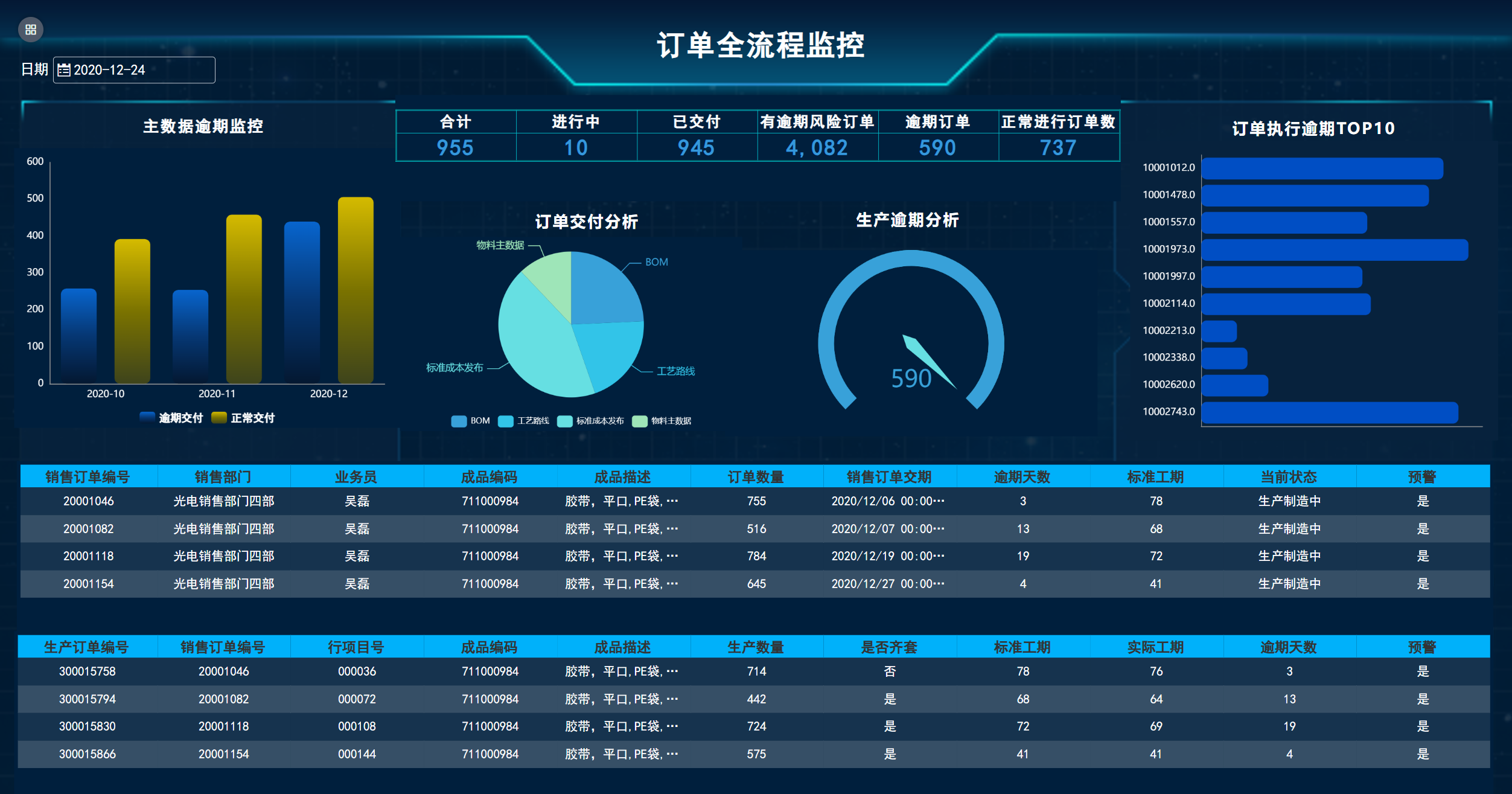Open the grid menu icon at top left
Image resolution: width=1512 pixels, height=794 pixels.
[x=31, y=30]
